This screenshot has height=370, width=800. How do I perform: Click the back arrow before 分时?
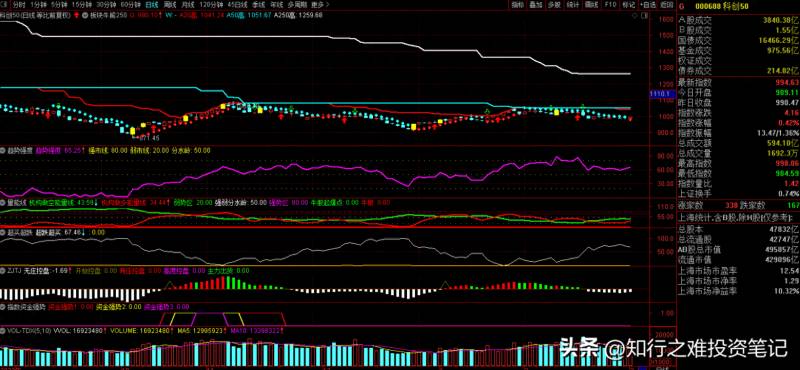[x=4, y=5]
